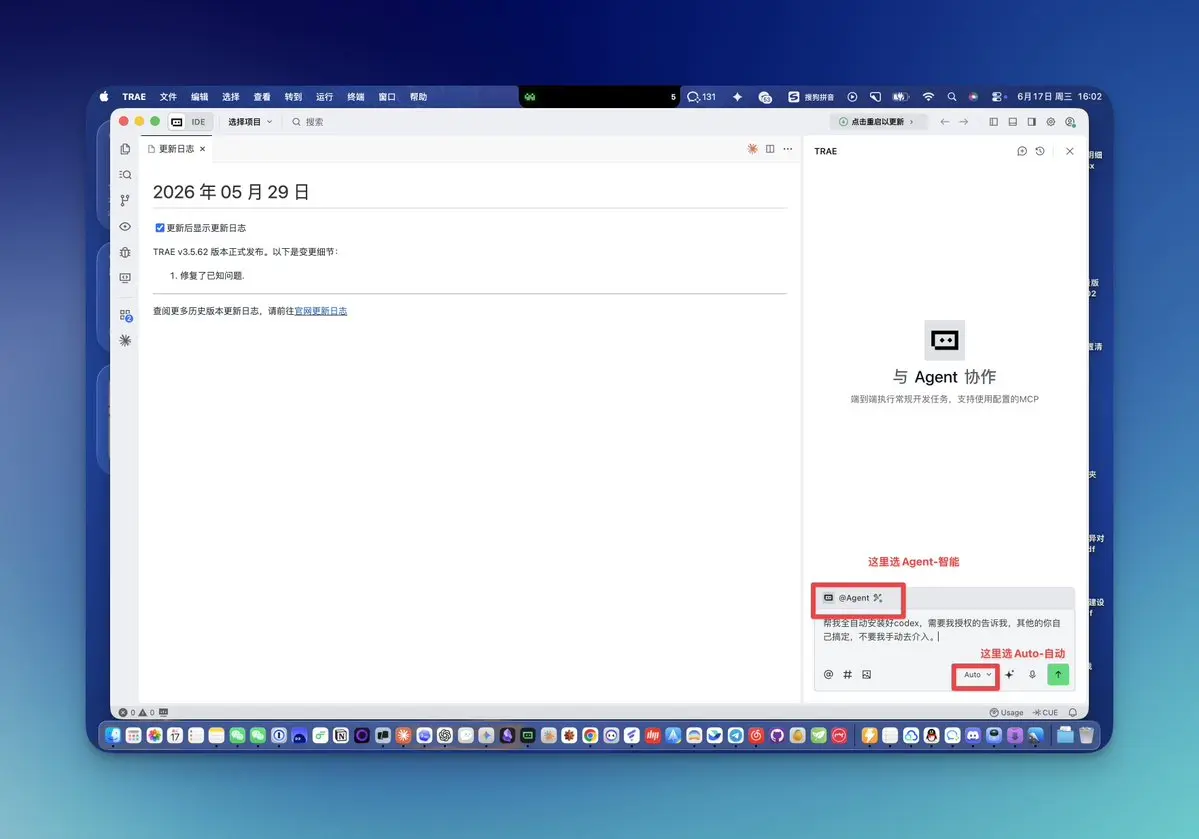Click the starburst icon in activity bar
Screen dimensions: 1199x839
(x=125, y=340)
